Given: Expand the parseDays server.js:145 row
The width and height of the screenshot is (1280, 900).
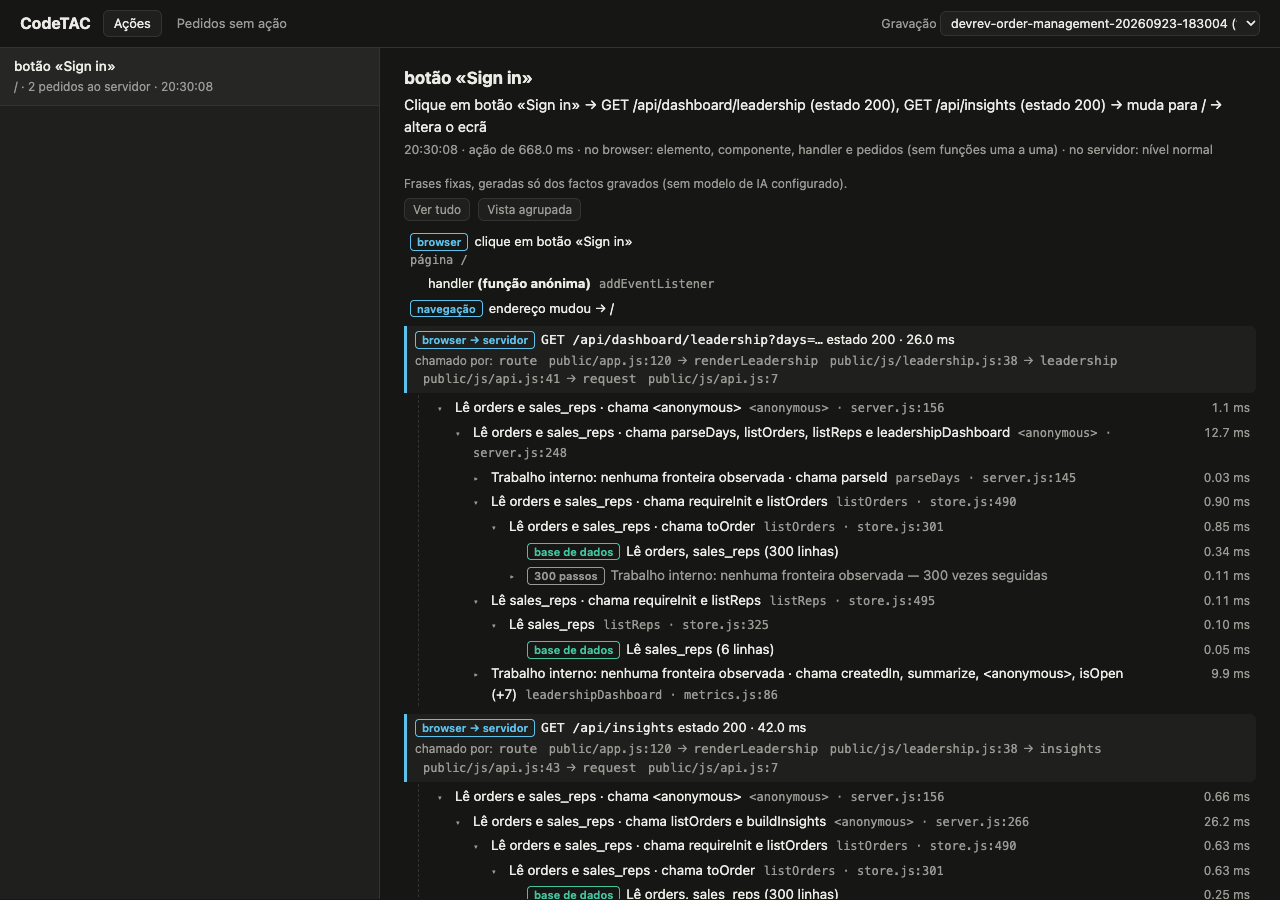Looking at the screenshot, I should pos(476,478).
